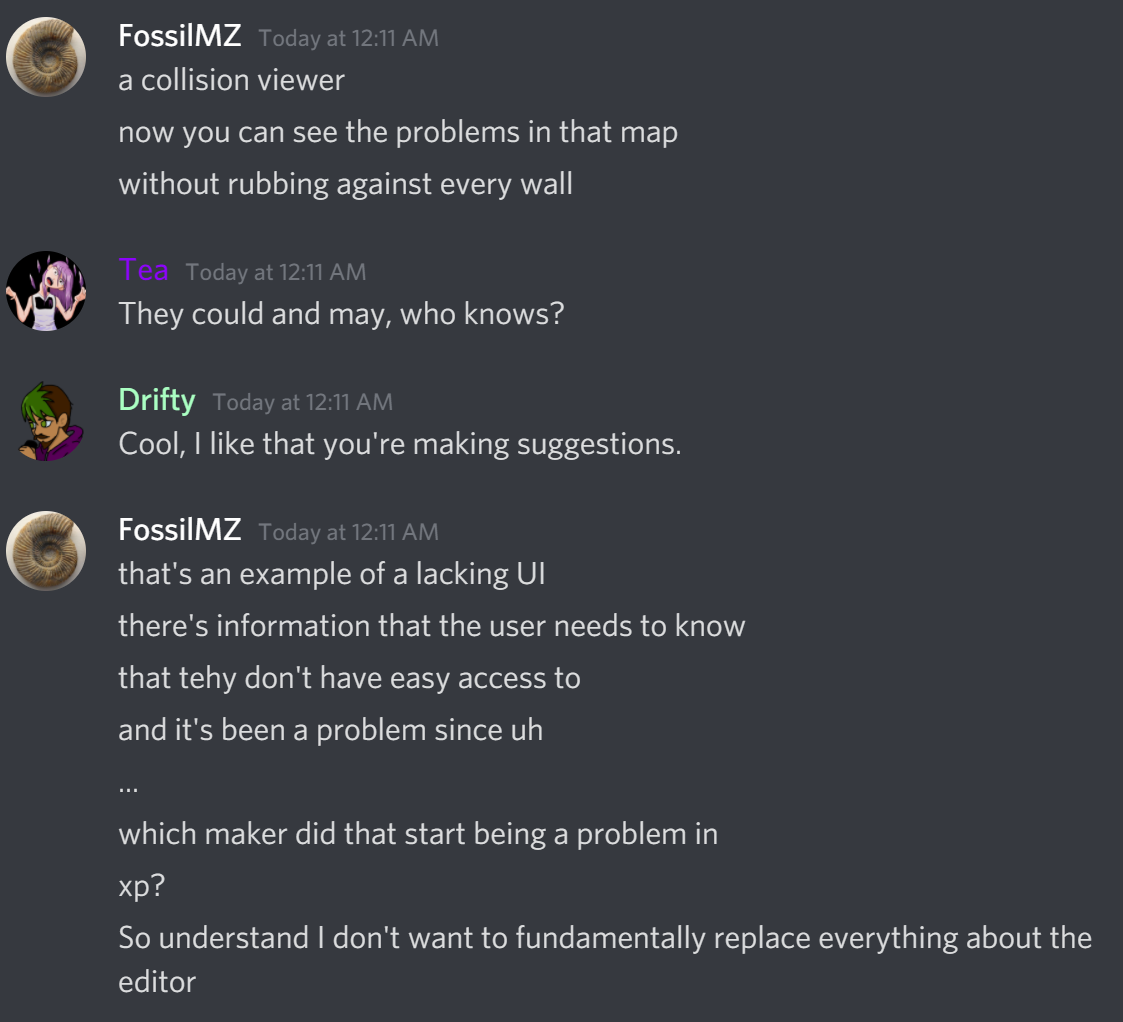1123x1022 pixels.
Task: Click timestamp on FossilMZ's second message group
Action: pyautogui.click(x=348, y=532)
